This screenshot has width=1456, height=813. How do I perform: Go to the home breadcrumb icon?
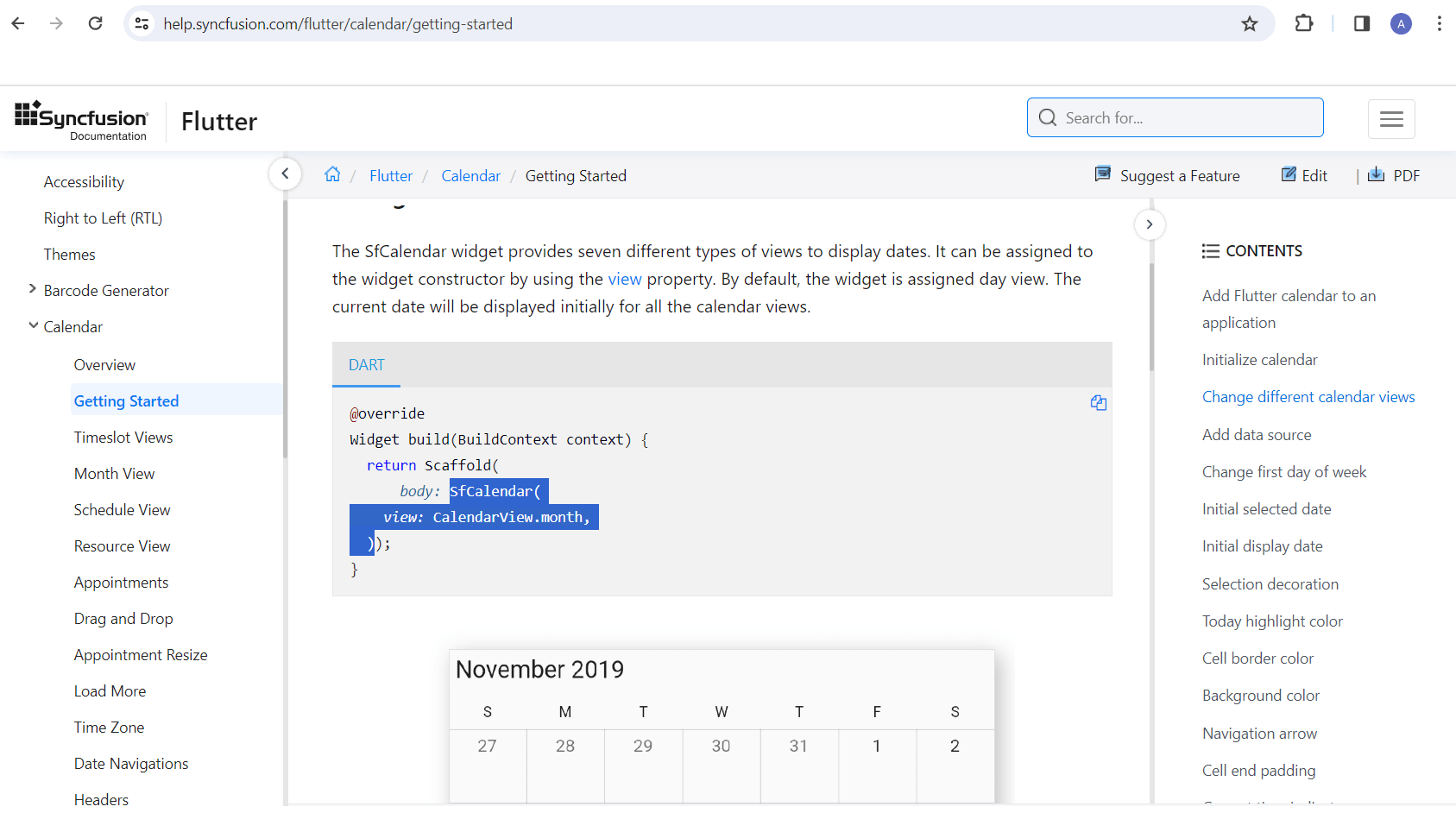(332, 174)
